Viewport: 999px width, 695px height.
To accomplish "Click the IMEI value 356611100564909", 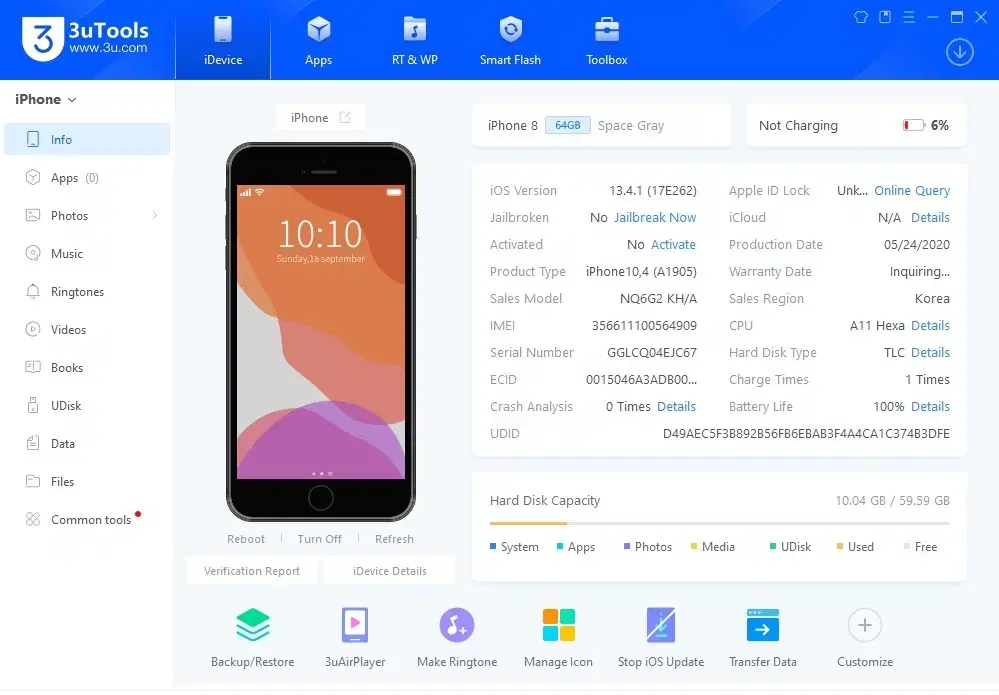I will (x=644, y=326).
